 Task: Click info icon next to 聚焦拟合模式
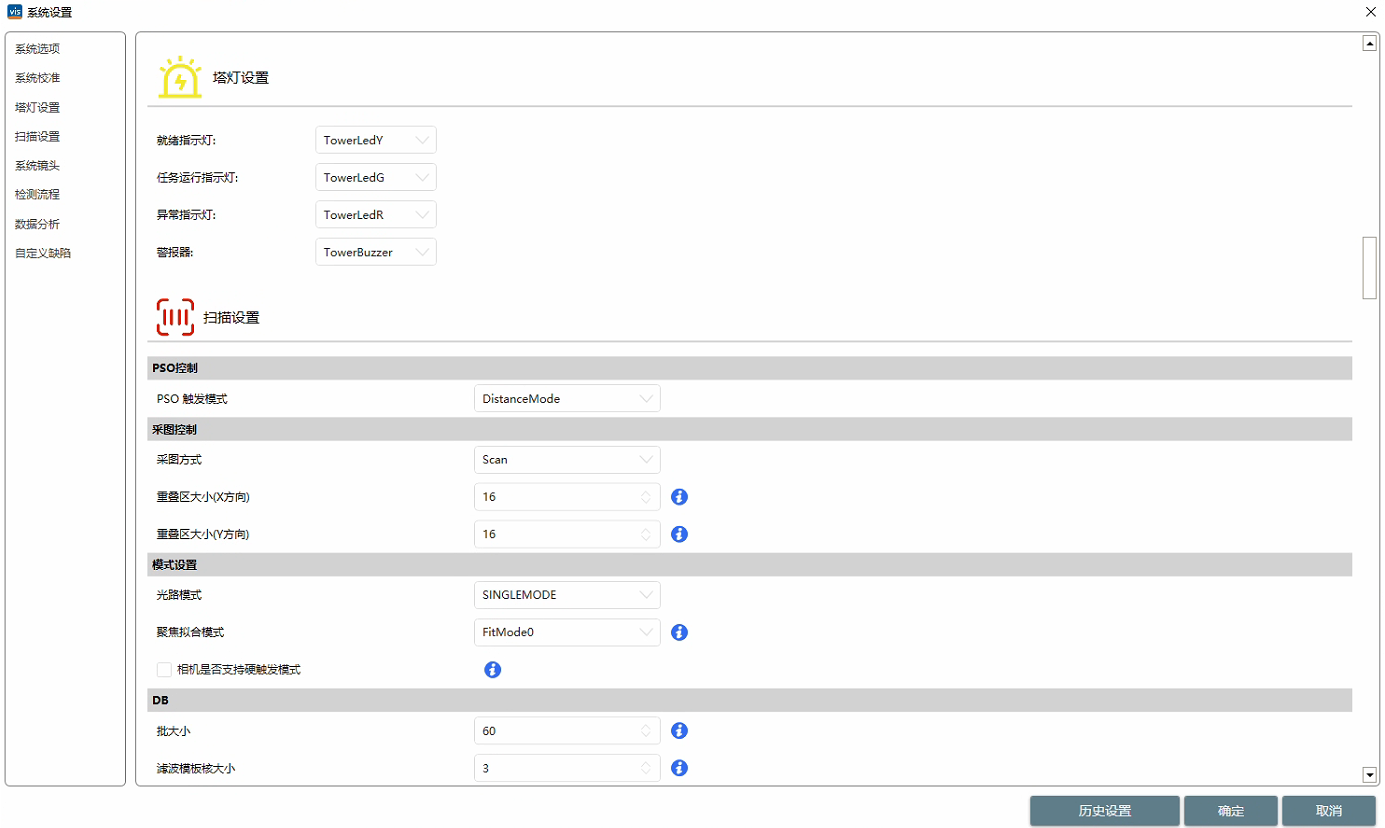click(680, 632)
